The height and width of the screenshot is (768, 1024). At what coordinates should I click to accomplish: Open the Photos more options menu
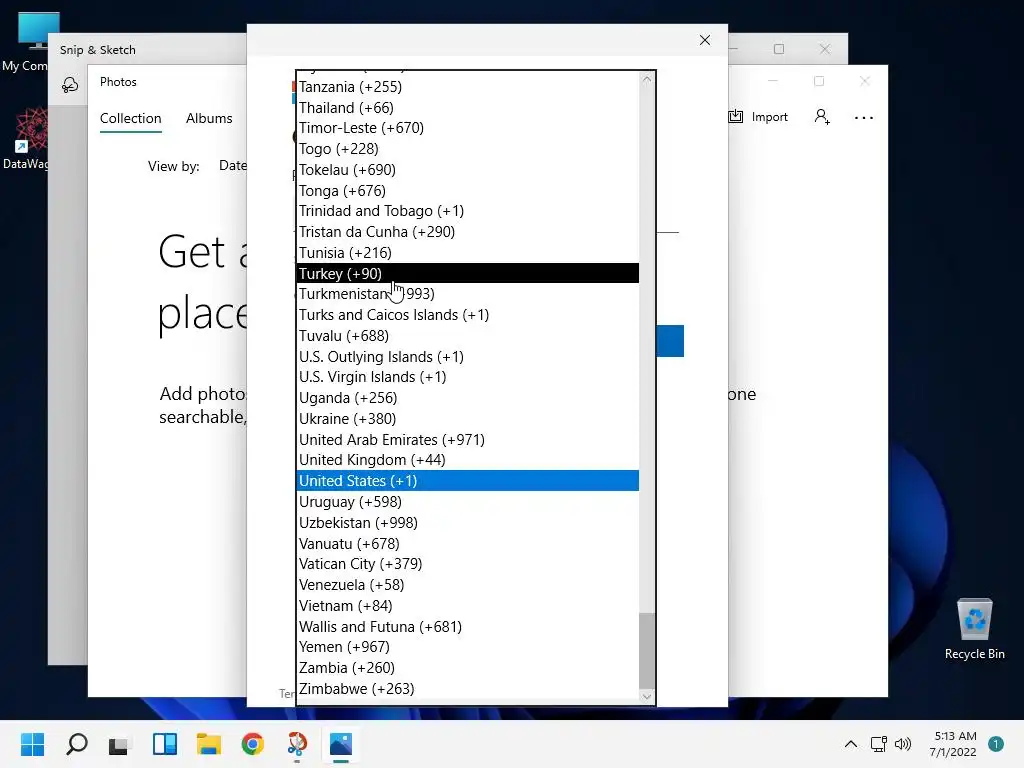pos(863,118)
